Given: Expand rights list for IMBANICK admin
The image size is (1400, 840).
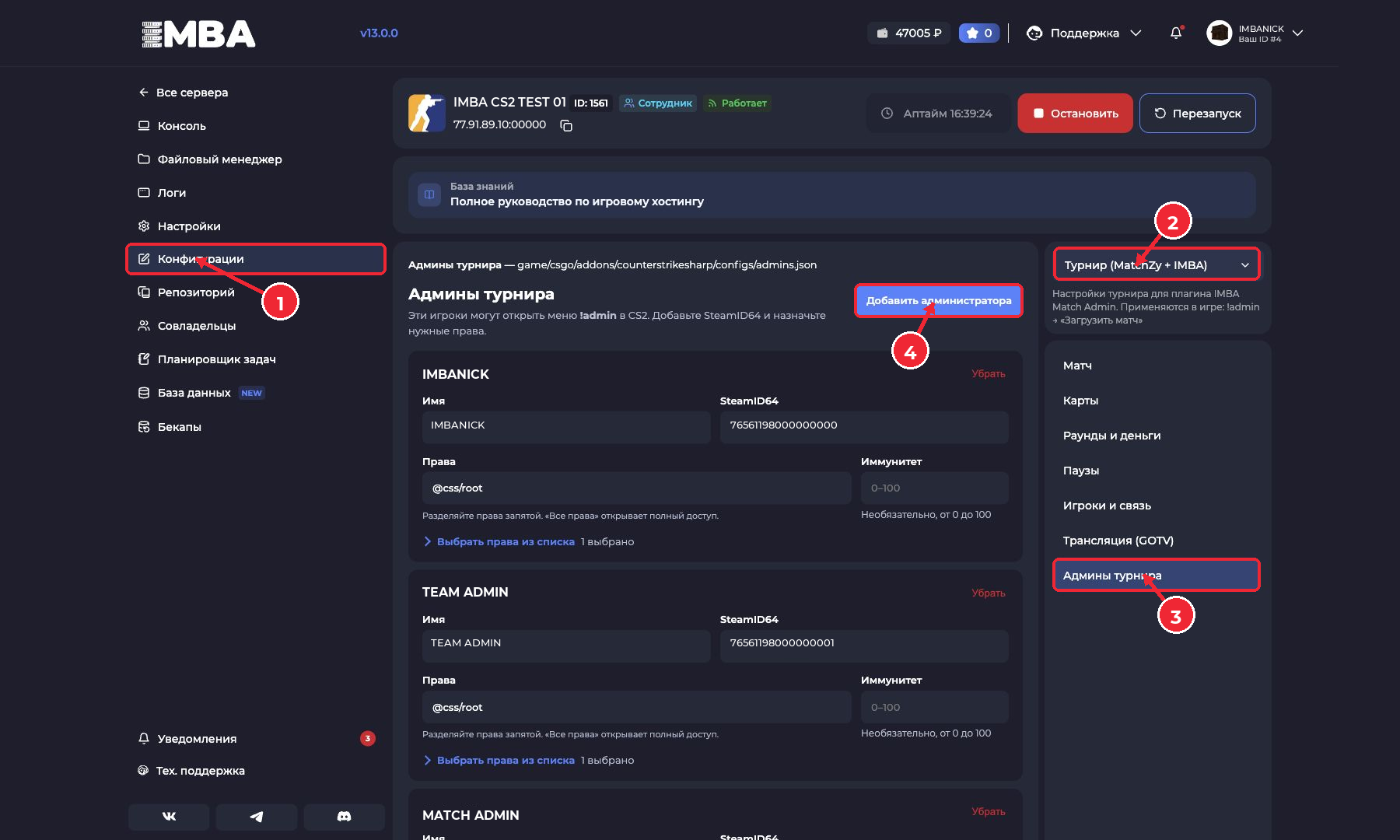Looking at the screenshot, I should [x=499, y=542].
